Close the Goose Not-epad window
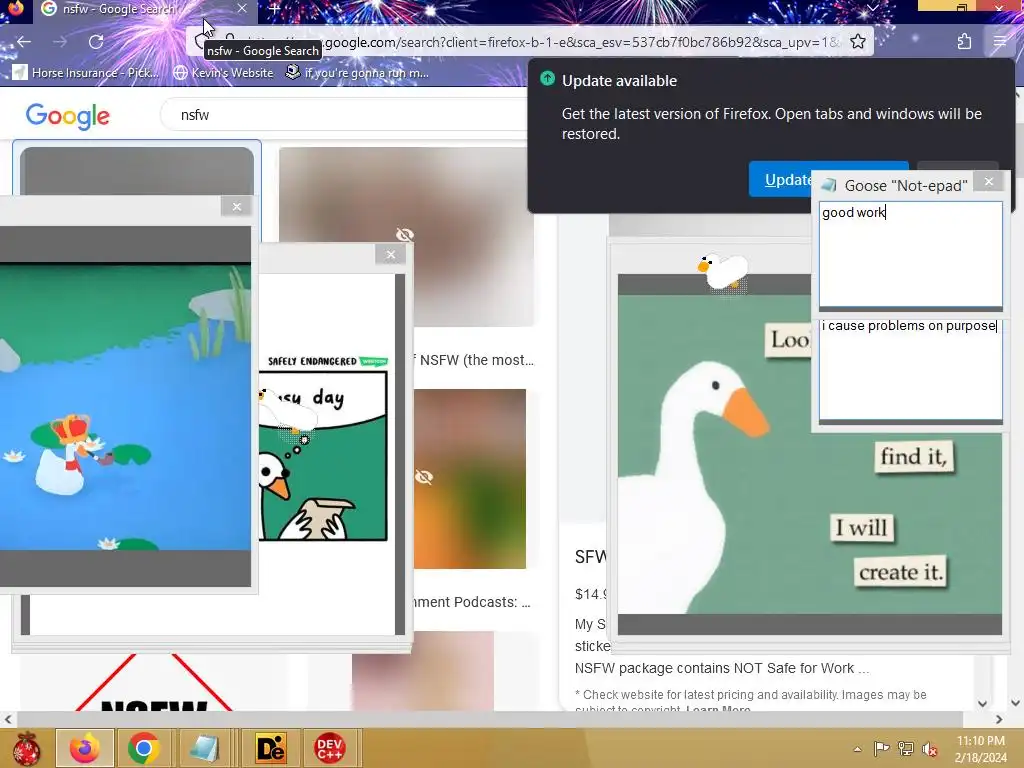 pyautogui.click(x=989, y=182)
